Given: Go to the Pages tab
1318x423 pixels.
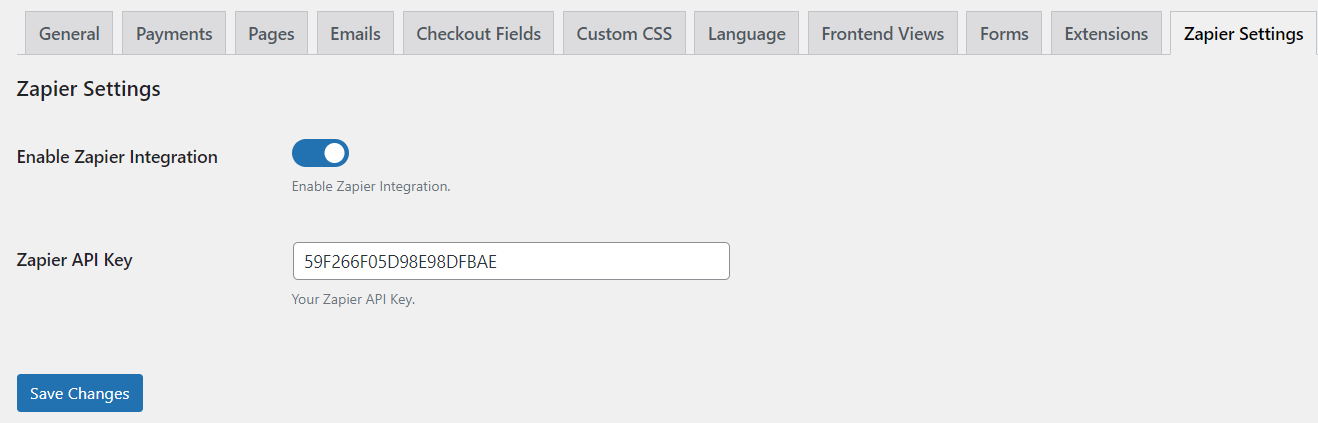Looking at the screenshot, I should click(271, 34).
